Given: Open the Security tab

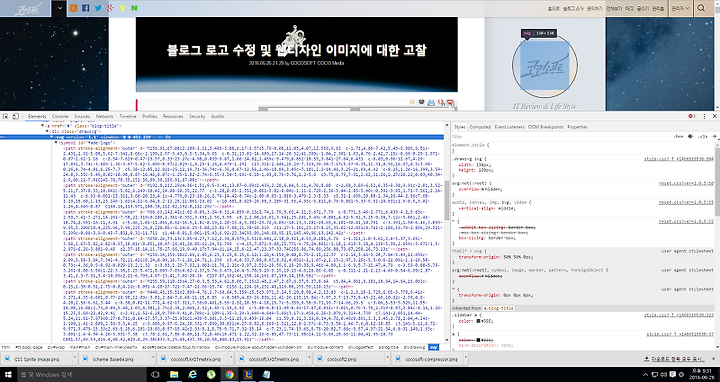Looking at the screenshot, I should pyautogui.click(x=197, y=116).
